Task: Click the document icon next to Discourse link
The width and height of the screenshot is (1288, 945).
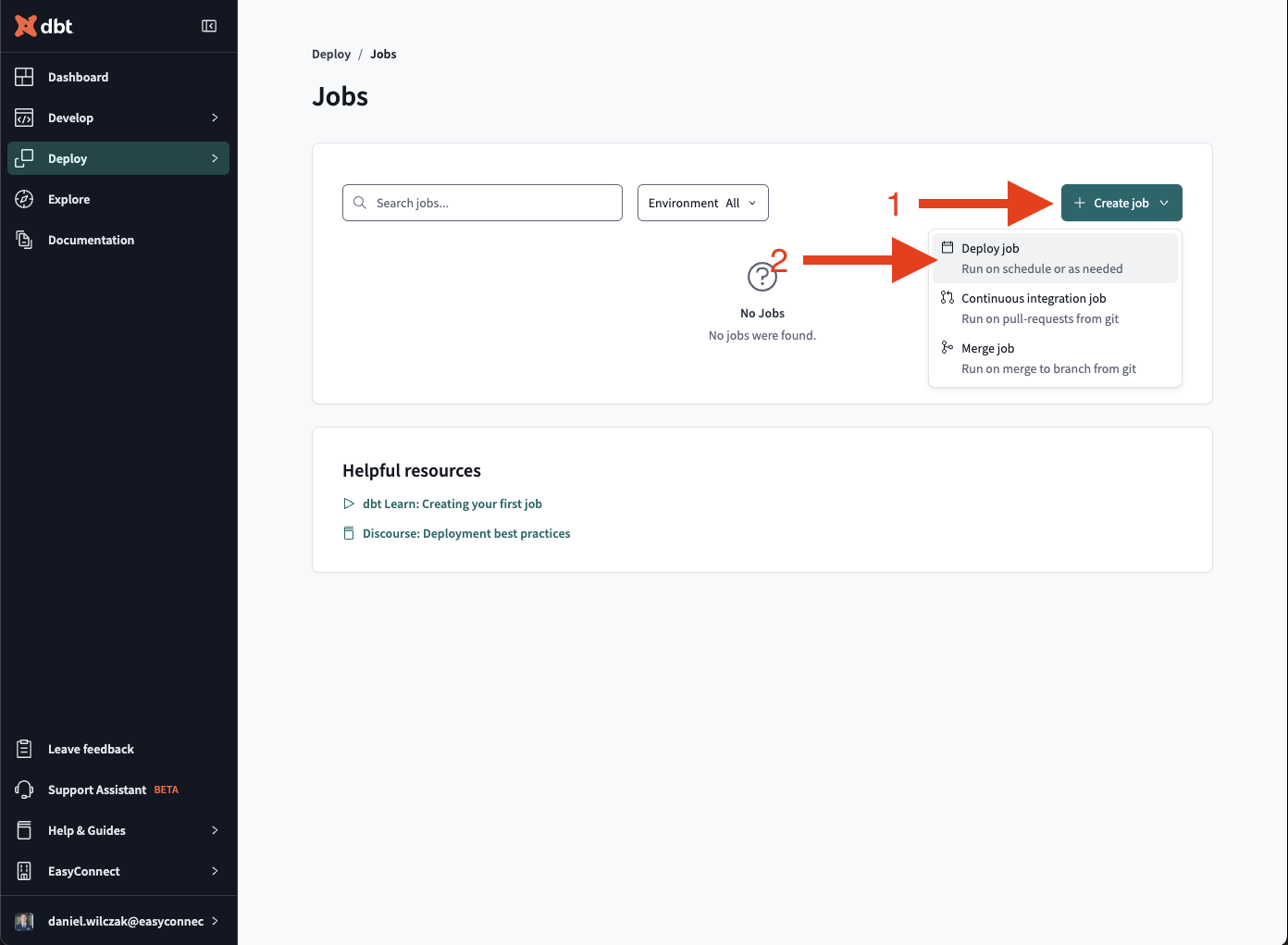Action: pos(349,533)
